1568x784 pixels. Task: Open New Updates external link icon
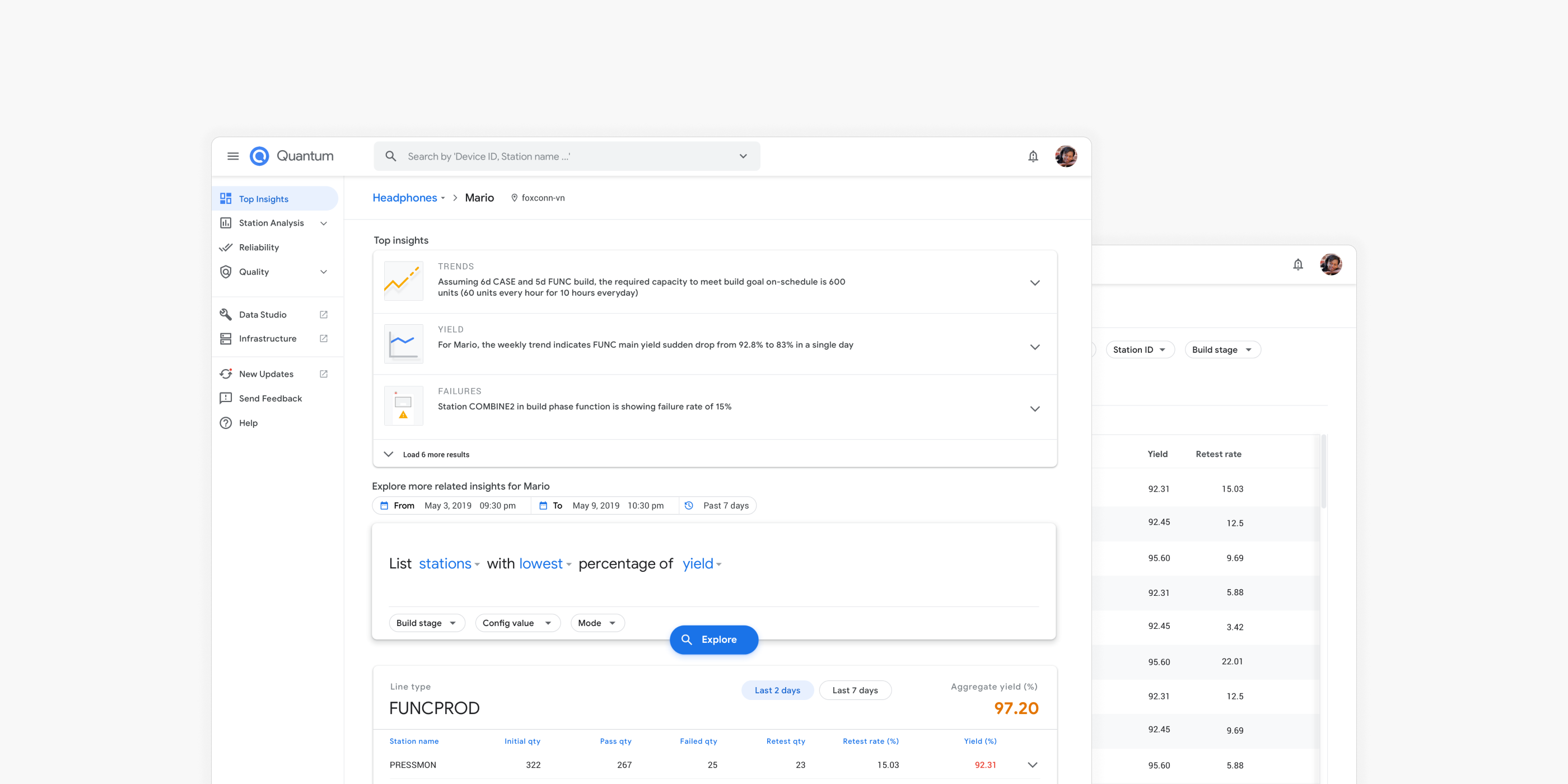[324, 374]
